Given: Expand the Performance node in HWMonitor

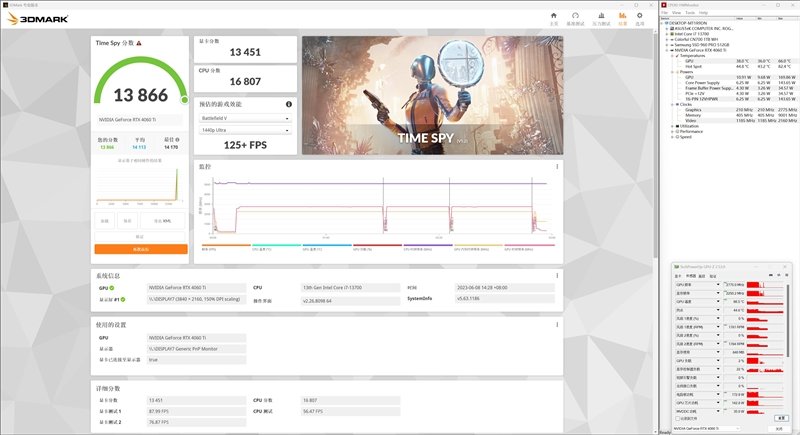Looking at the screenshot, I should pyautogui.click(x=672, y=132).
